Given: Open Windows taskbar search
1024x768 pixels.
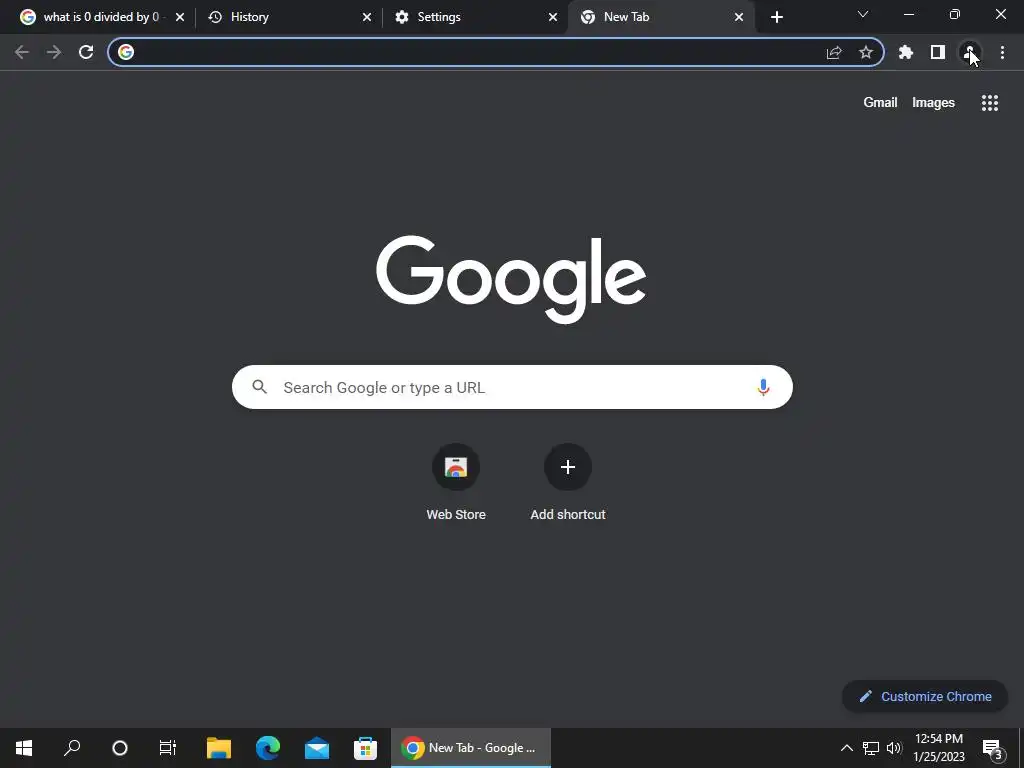Looking at the screenshot, I should pyautogui.click(x=72, y=748).
